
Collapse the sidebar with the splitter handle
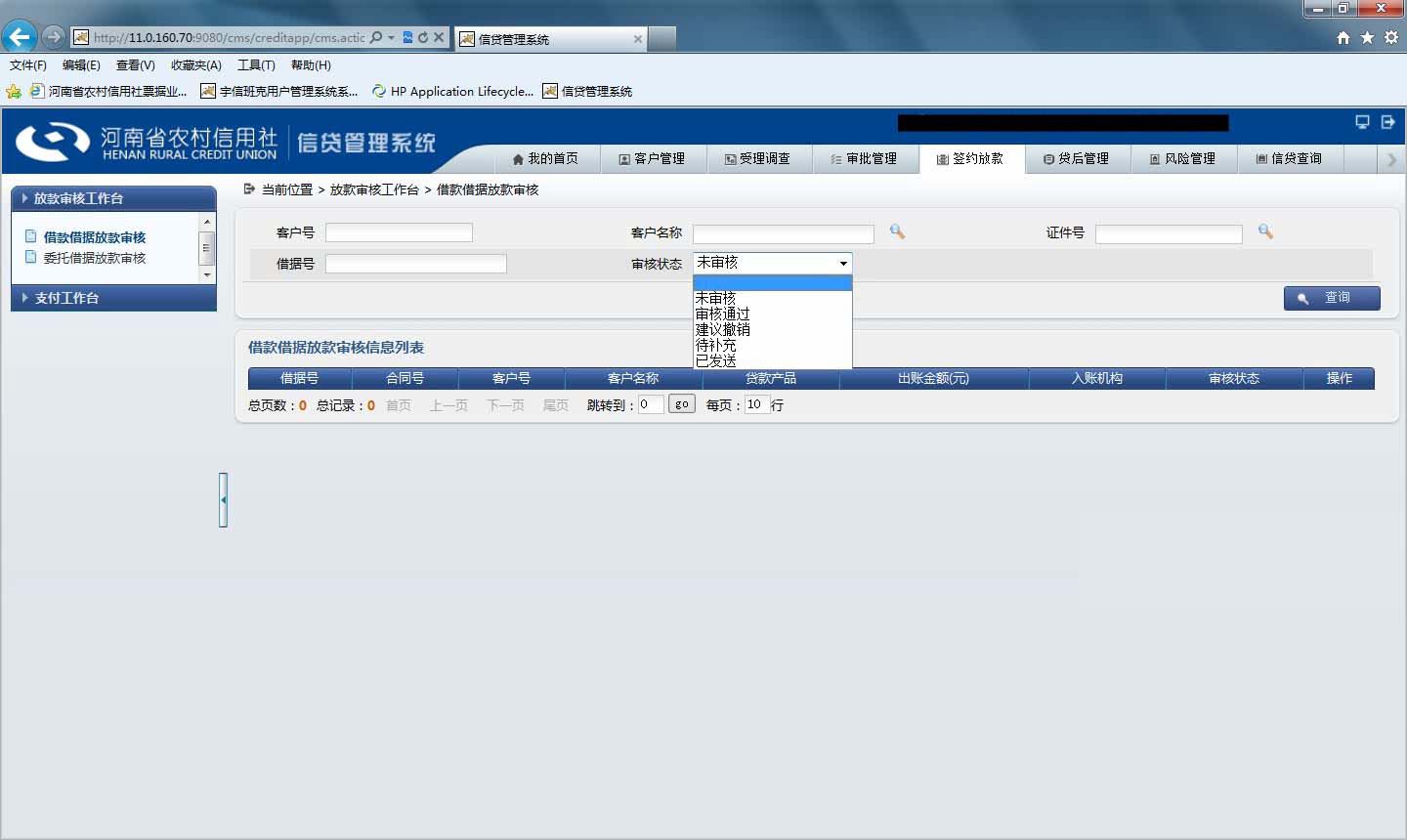[224, 500]
